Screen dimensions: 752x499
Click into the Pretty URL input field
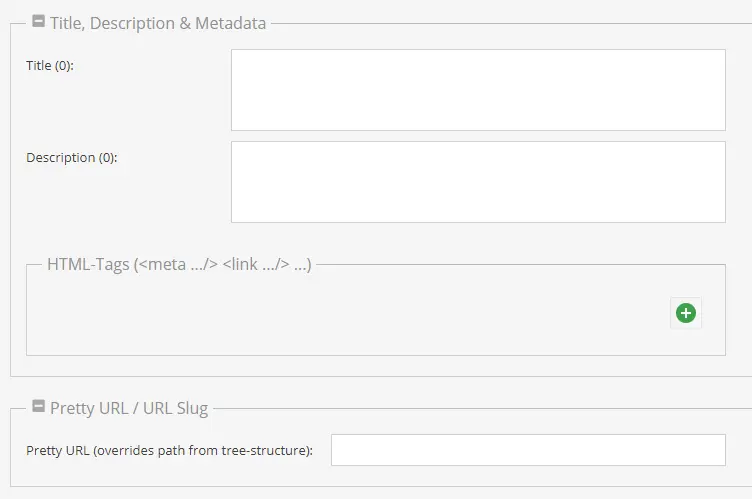(528, 450)
